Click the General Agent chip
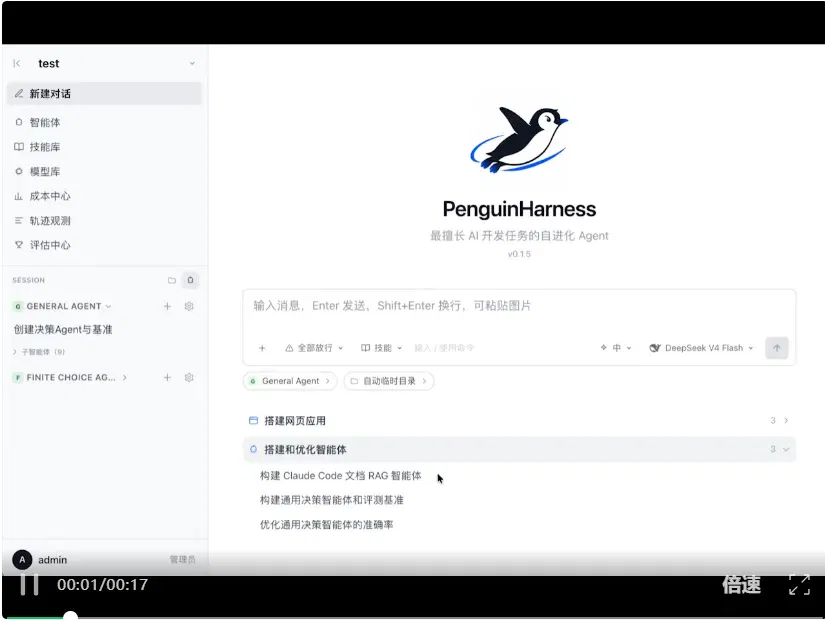 pyautogui.click(x=290, y=381)
